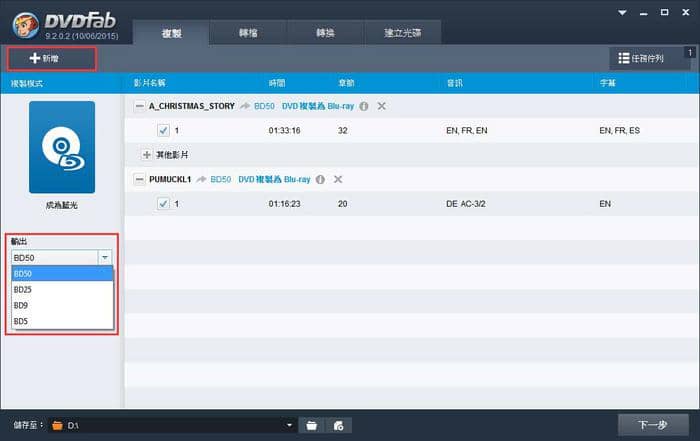Collapse the PUMUCKL1 source entry
Screen dimensions: 700x441
click(x=140, y=179)
